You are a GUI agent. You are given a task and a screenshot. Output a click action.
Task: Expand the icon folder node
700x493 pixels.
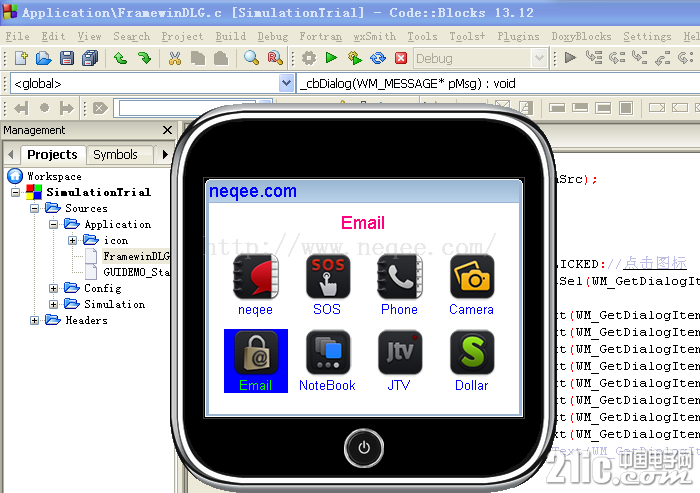point(72,240)
